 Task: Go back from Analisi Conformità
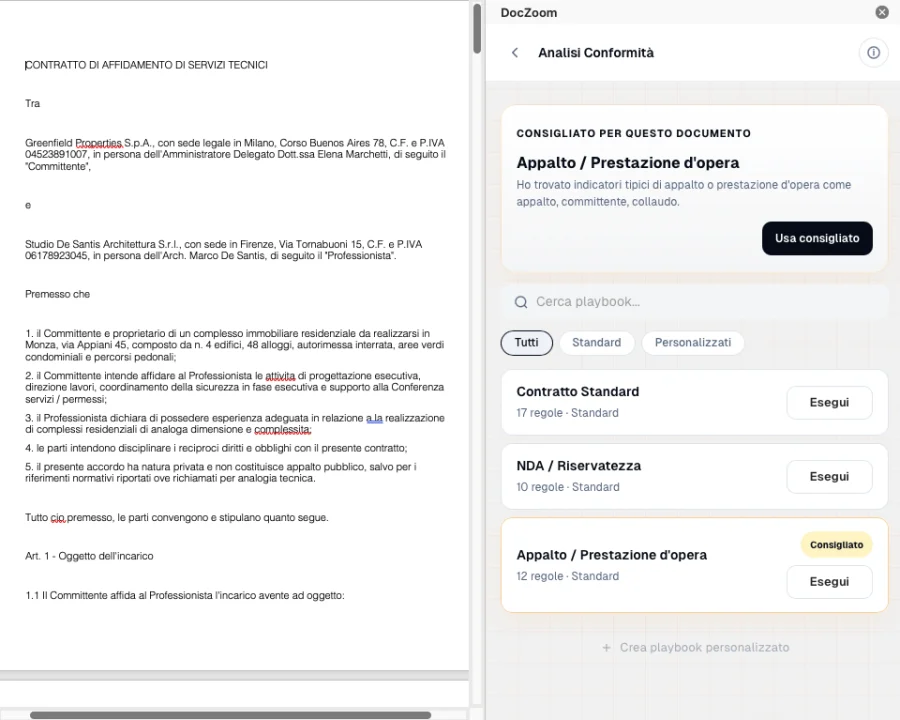pos(515,53)
